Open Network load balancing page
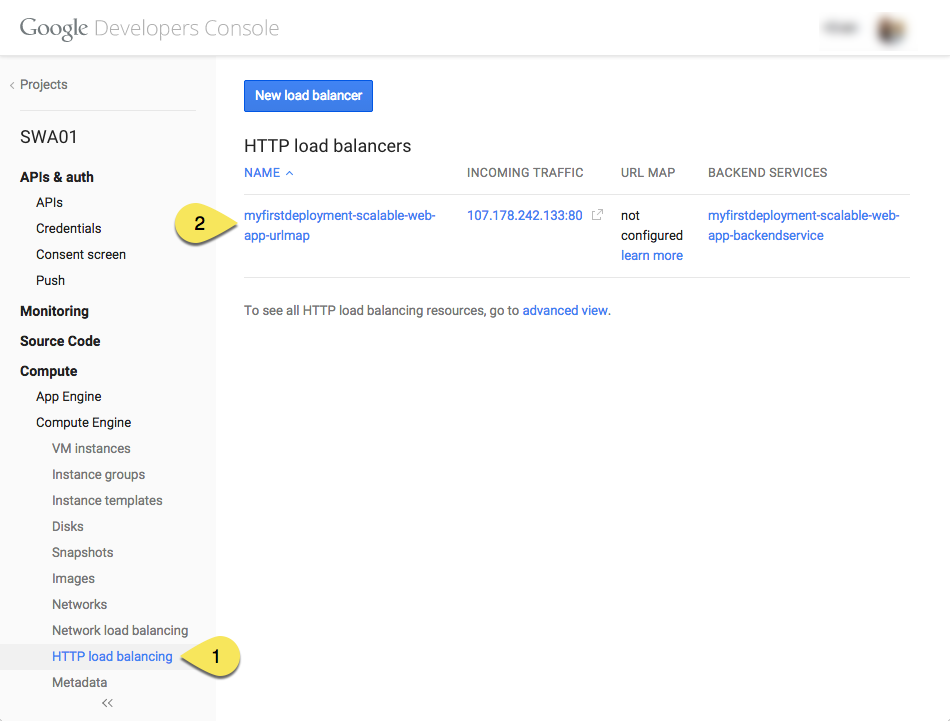950x721 pixels. pos(120,631)
